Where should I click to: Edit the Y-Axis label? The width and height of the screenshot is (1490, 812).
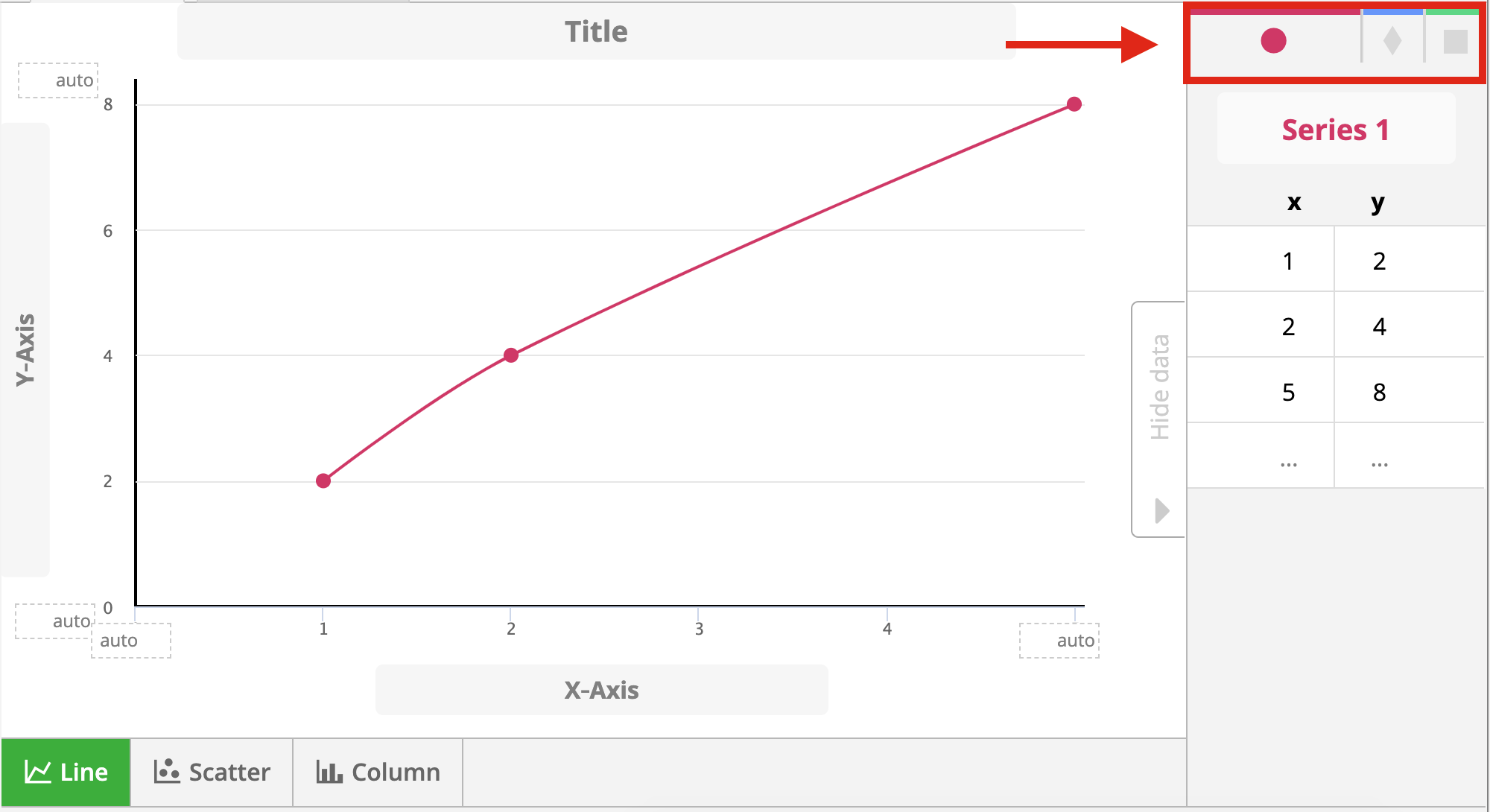point(25,349)
